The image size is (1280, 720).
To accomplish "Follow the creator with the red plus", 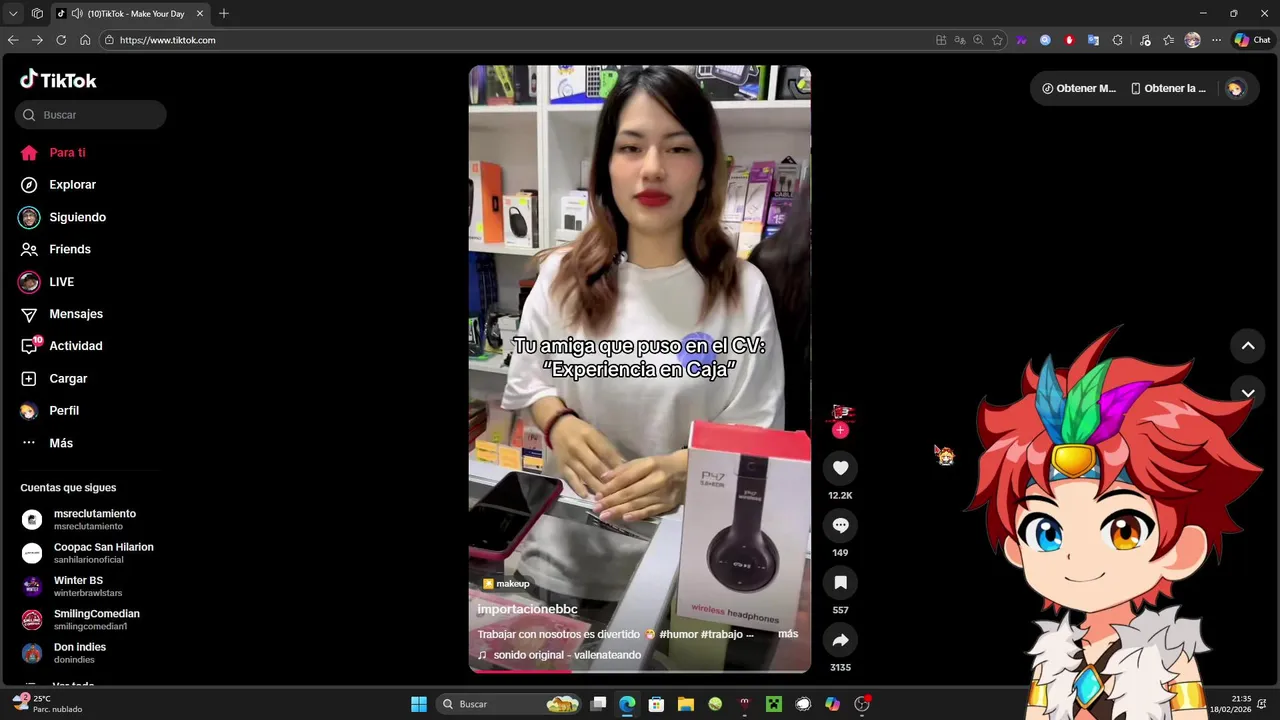I will pos(840,430).
